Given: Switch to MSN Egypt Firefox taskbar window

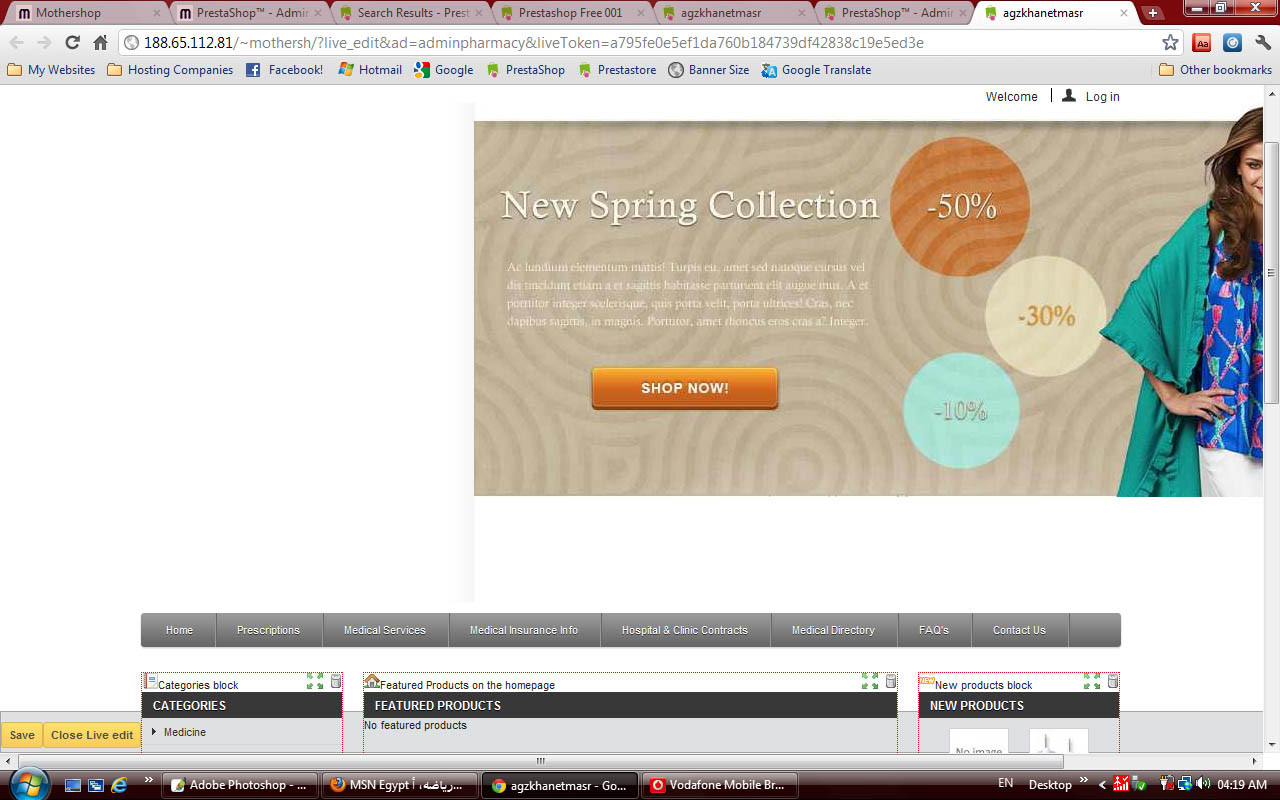Looking at the screenshot, I should [x=400, y=785].
